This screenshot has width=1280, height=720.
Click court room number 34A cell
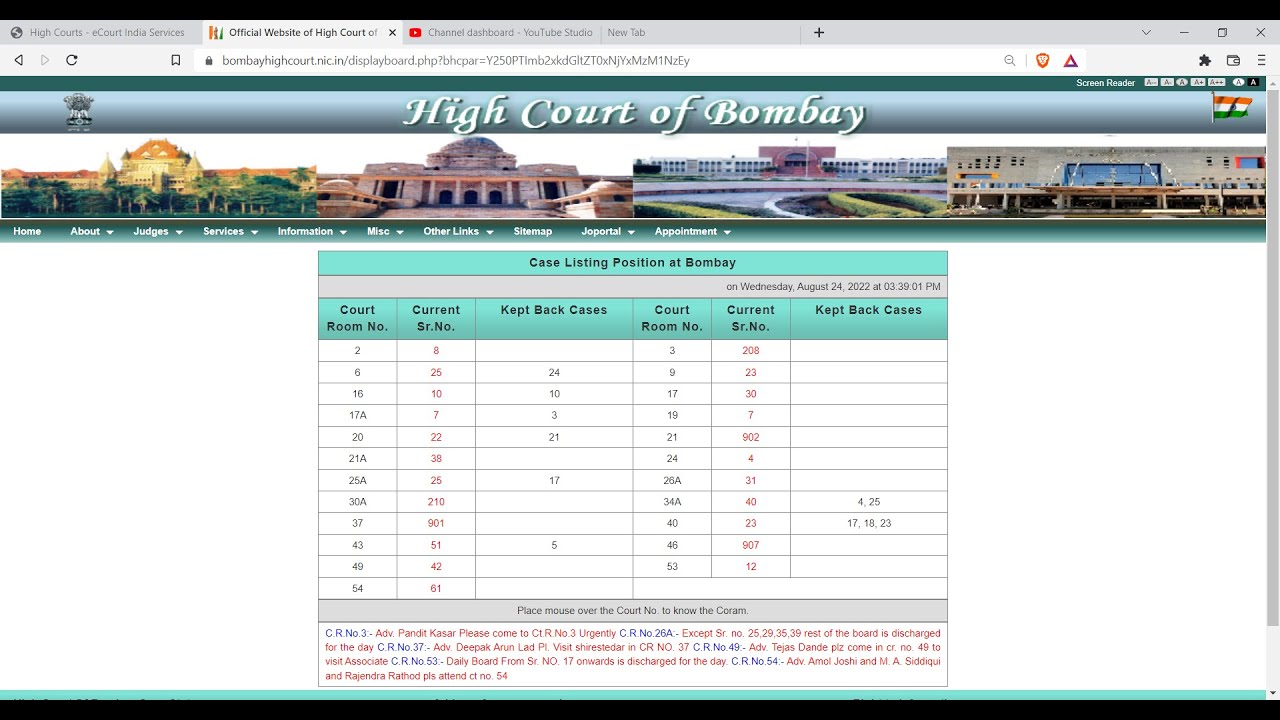(x=672, y=502)
